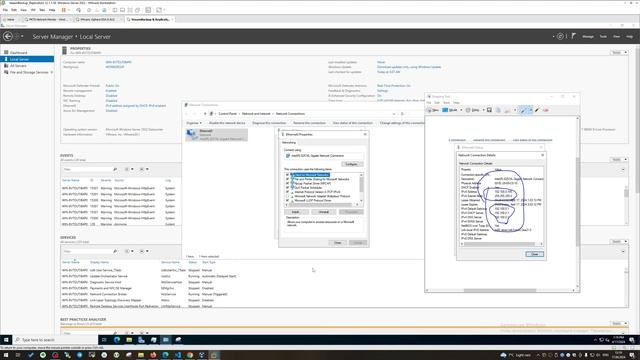Switch to the PRTG Network Monitor tab
The image size is (640, 360).
pos(48,19)
